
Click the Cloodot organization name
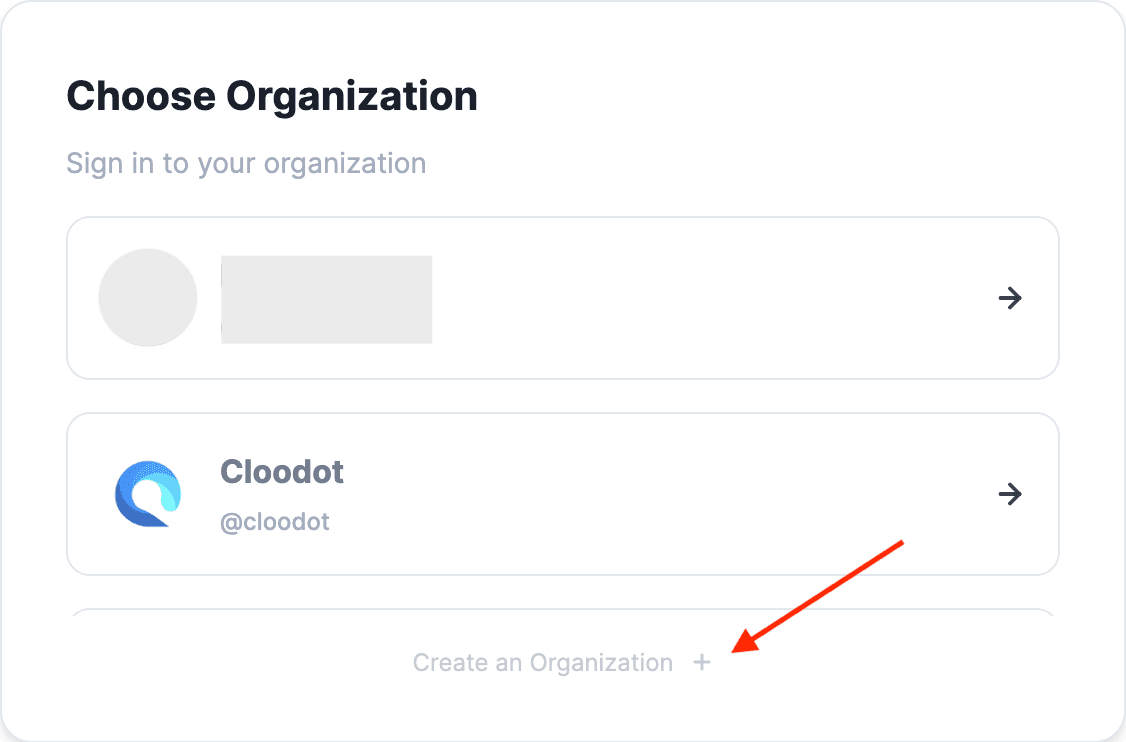(282, 471)
